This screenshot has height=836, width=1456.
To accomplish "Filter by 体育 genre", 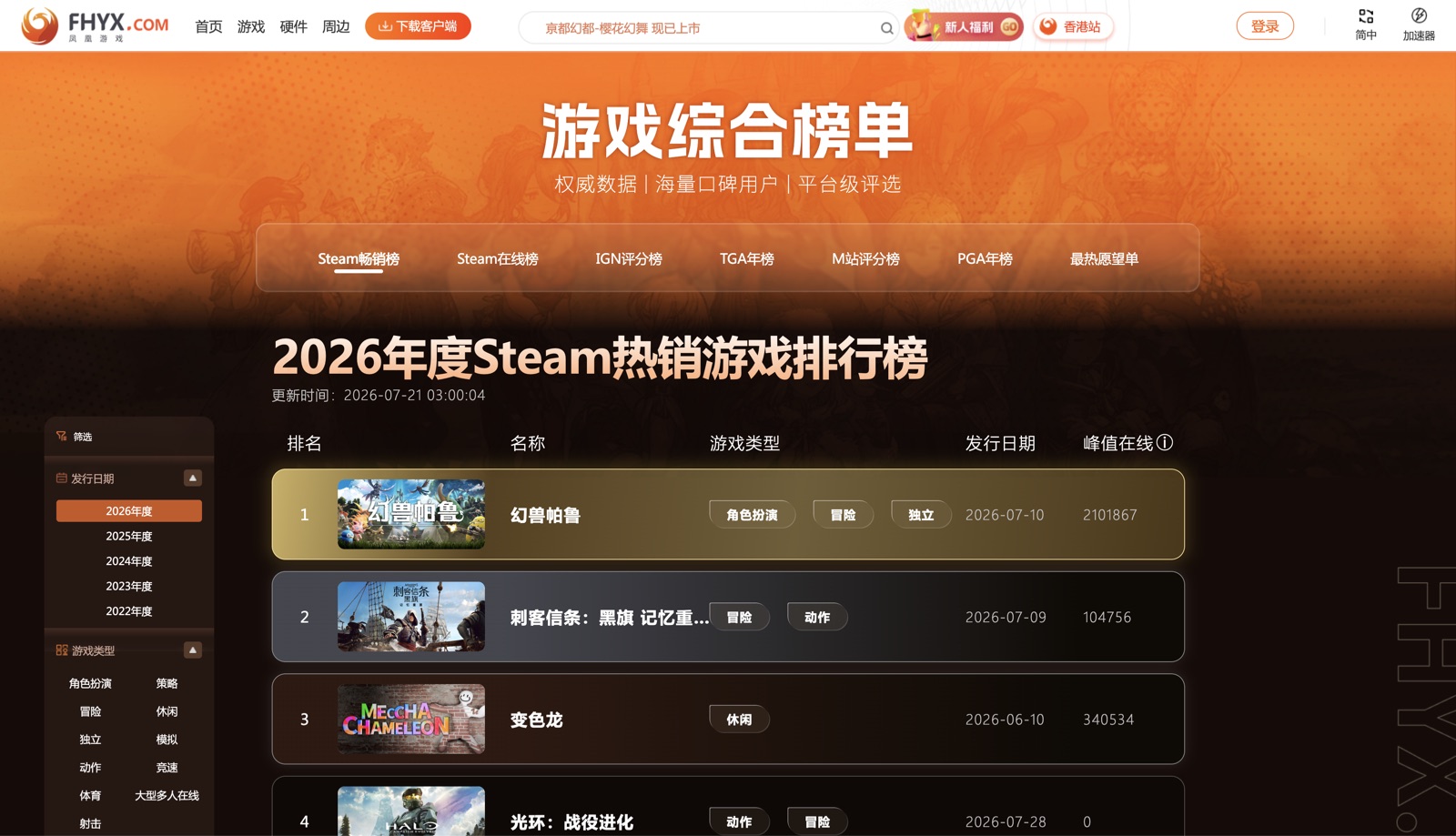I will pos(90,796).
